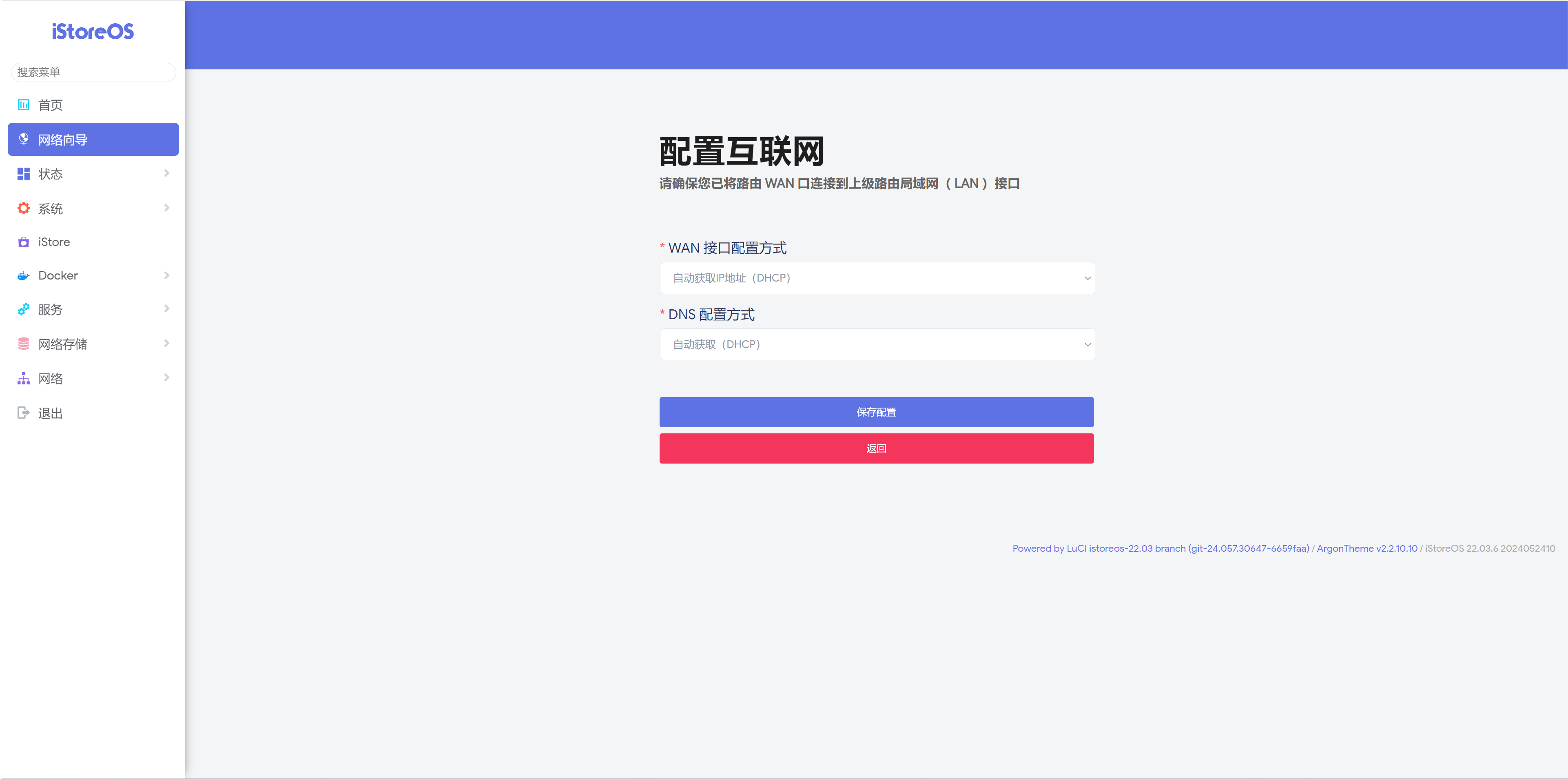Click the orange system gear icon
1568x779 pixels.
pos(23,208)
